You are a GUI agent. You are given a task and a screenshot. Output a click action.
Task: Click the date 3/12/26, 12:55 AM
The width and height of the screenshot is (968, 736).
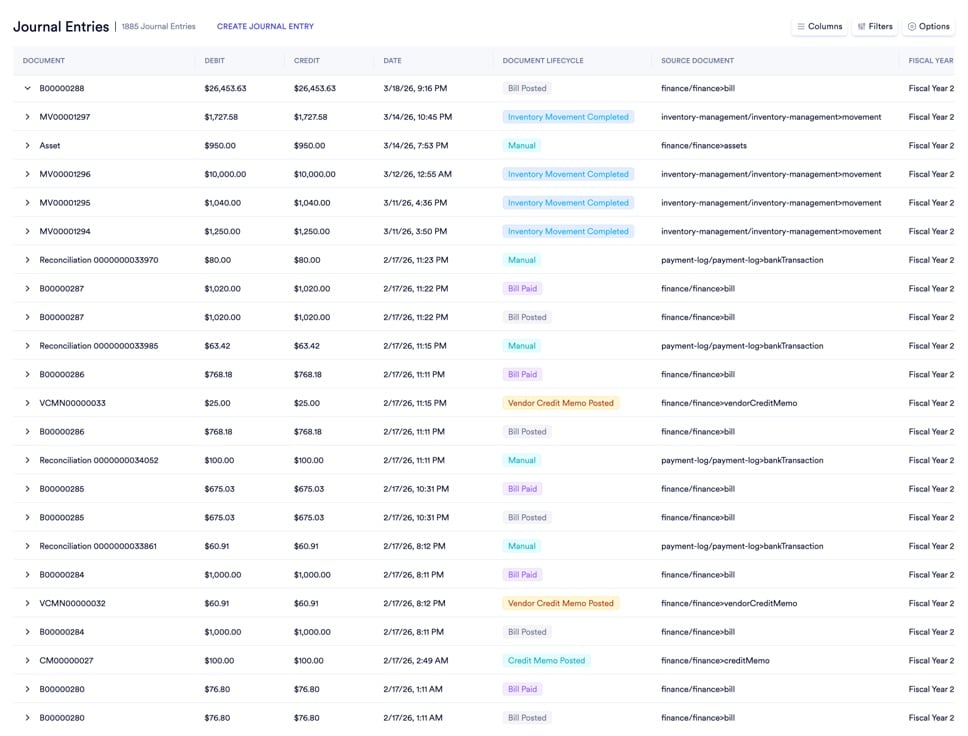(417, 174)
